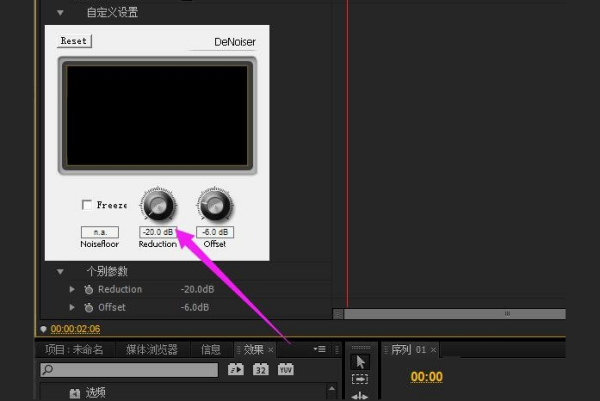Select the Track Select tool
Viewport: 600px width, 401px height.
[x=361, y=380]
